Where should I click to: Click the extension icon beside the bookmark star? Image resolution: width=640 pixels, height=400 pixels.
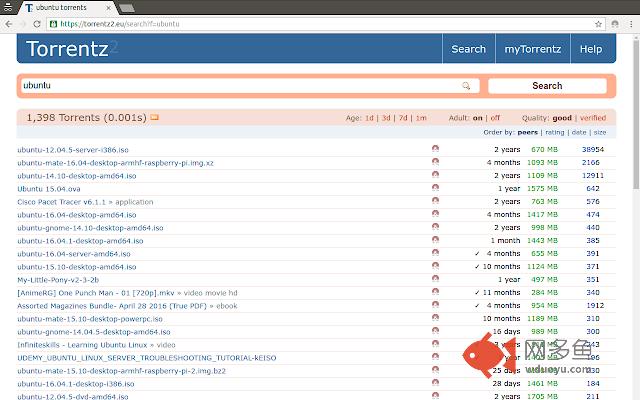click(615, 24)
